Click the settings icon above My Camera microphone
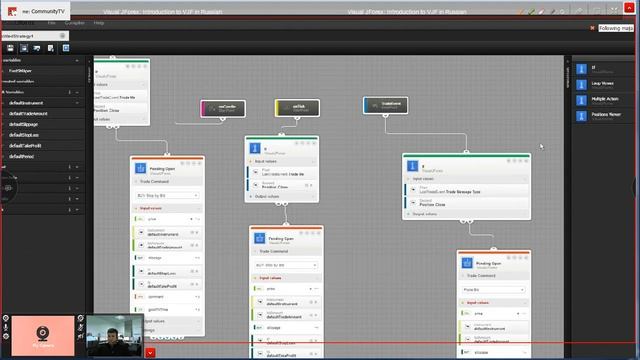 tap(6, 318)
